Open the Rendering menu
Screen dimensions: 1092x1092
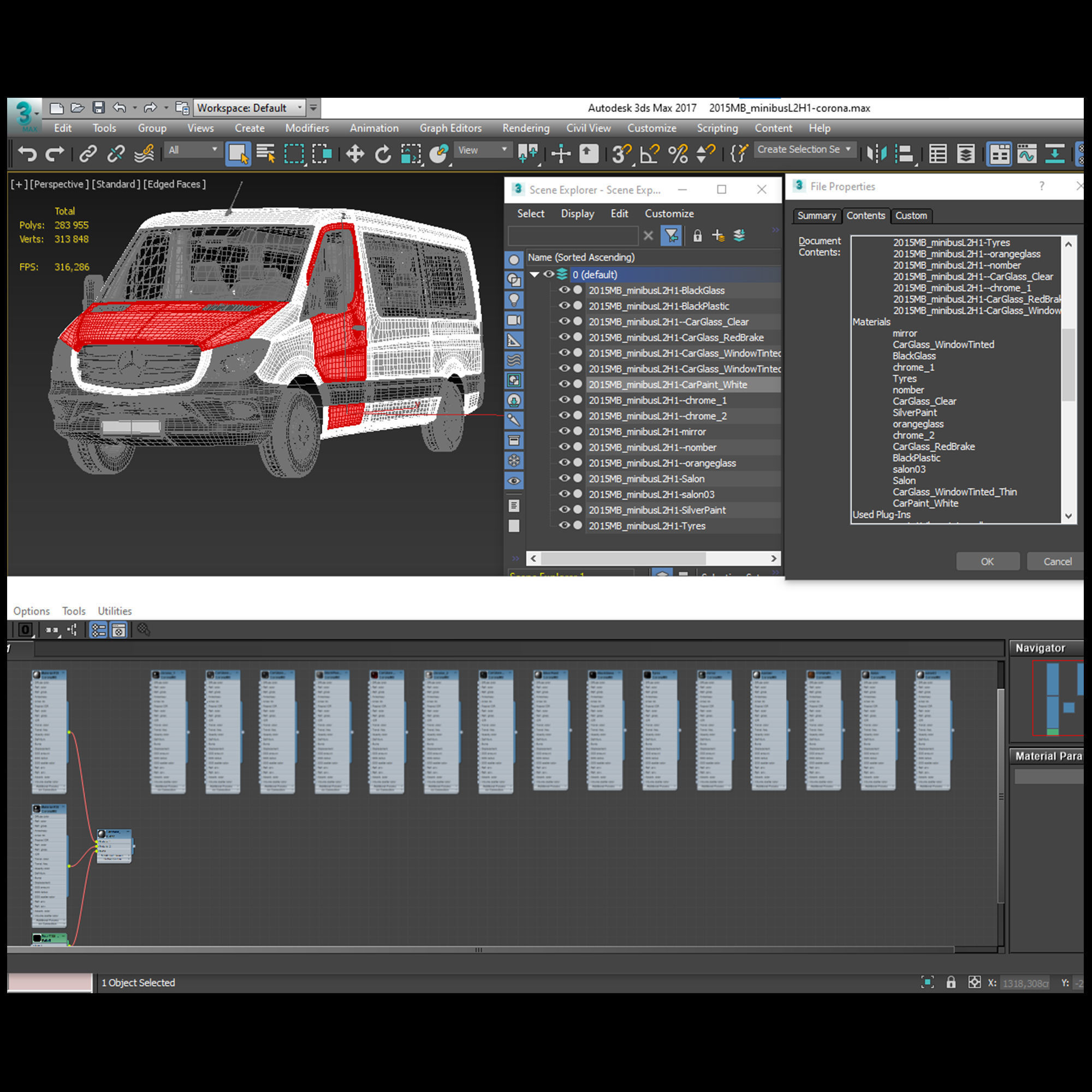tap(526, 128)
